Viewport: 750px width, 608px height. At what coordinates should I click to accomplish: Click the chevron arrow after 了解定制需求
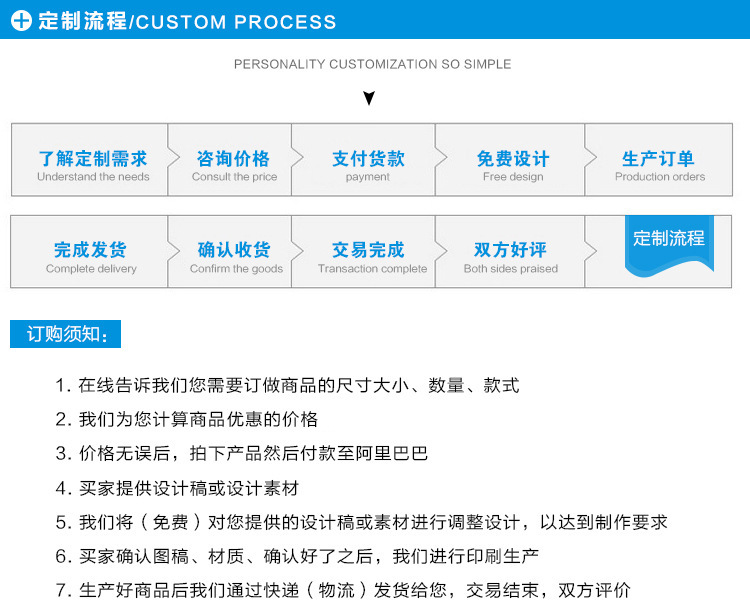(x=174, y=158)
